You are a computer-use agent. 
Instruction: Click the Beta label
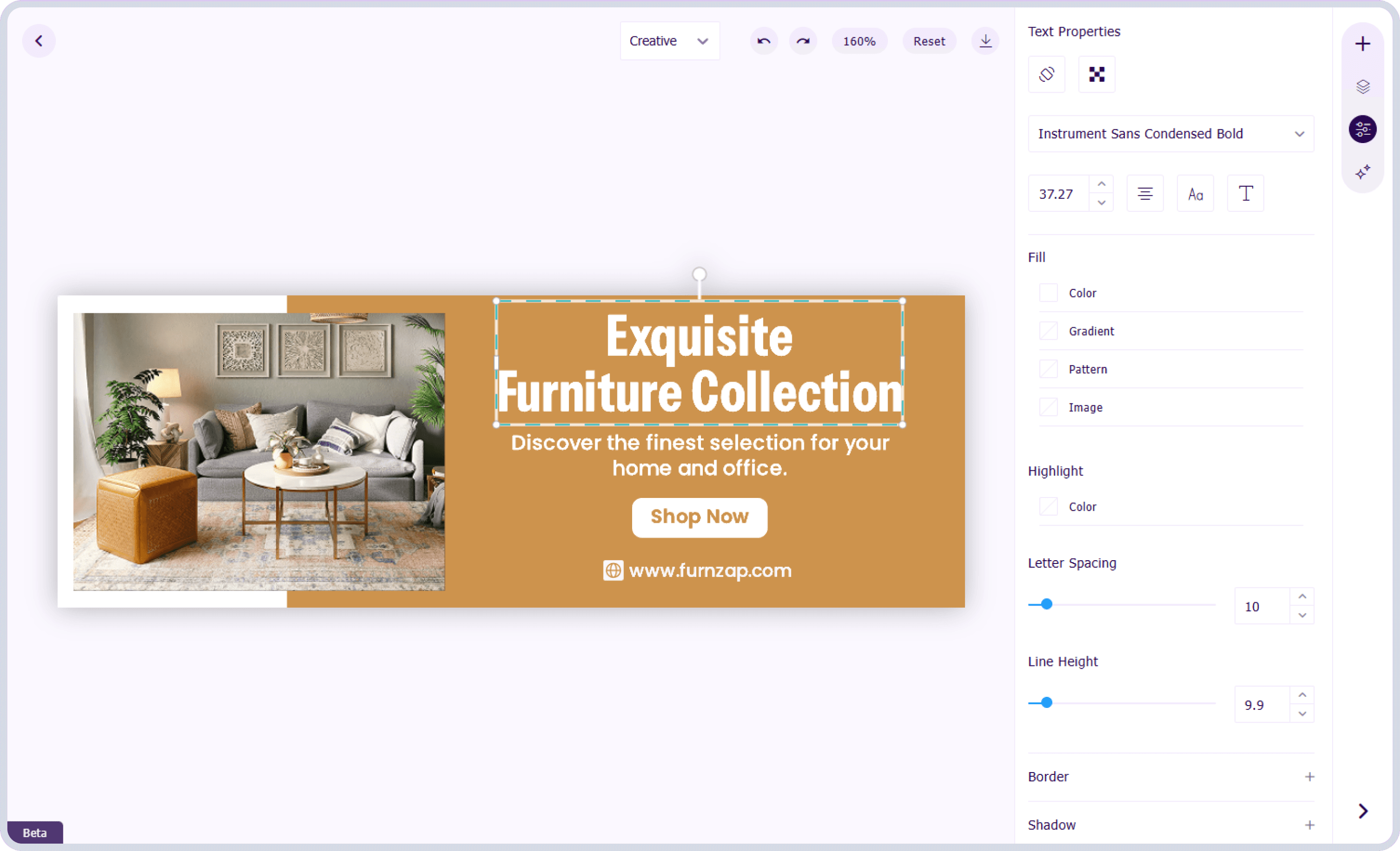tap(35, 832)
